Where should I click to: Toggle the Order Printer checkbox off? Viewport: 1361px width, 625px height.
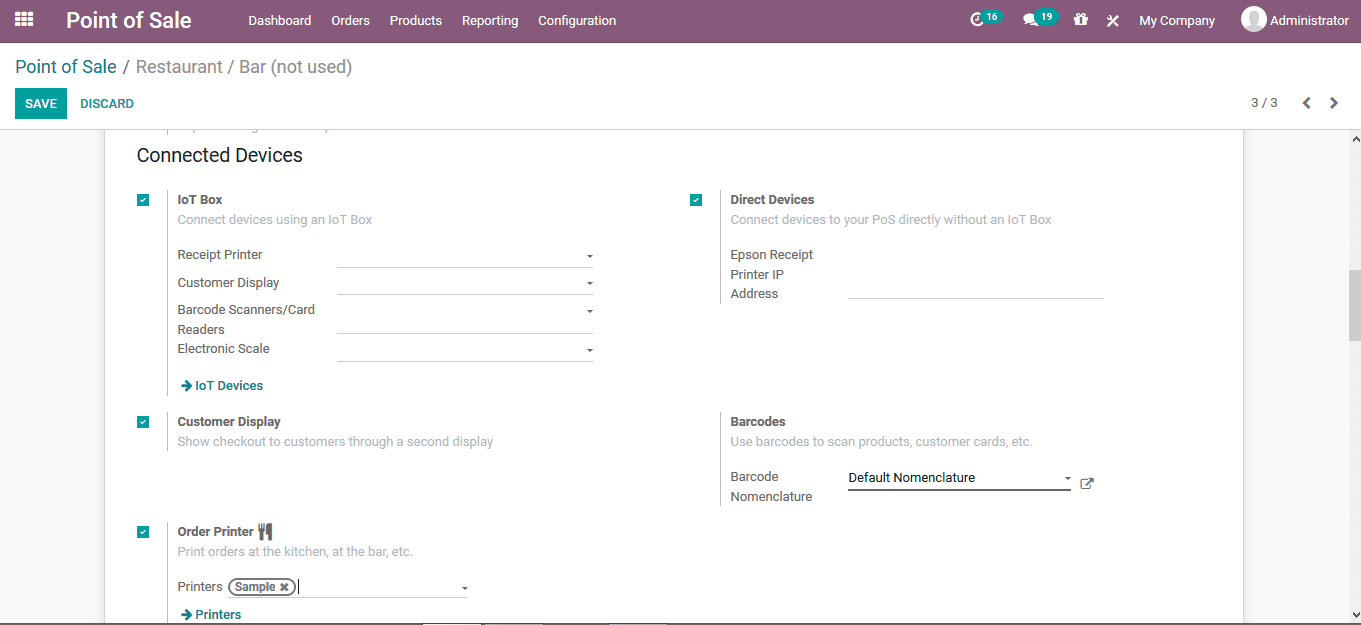143,531
